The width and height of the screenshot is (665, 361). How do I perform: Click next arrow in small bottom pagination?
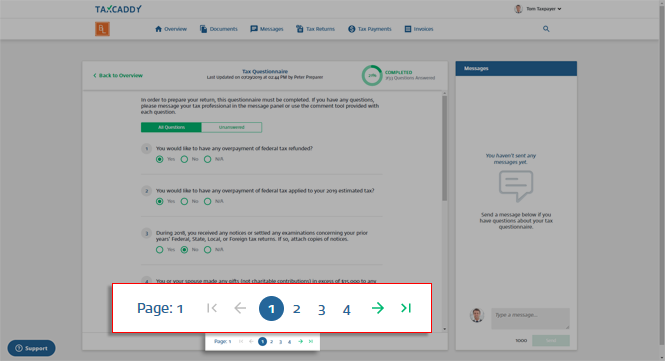tap(300, 341)
